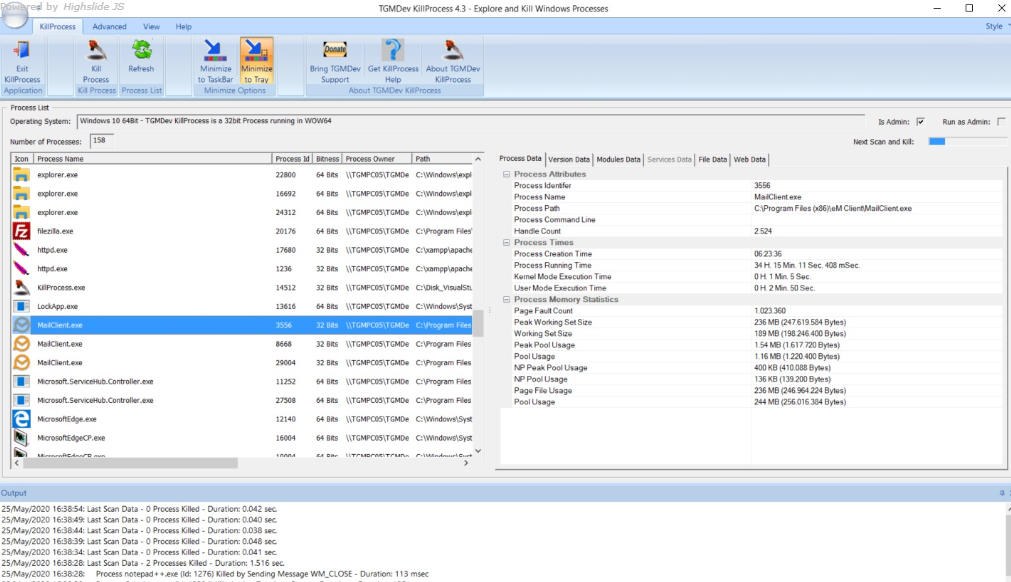The height and width of the screenshot is (582, 1011).
Task: Click the pin icon of the Output panel
Action: pyautogui.click(x=1001, y=493)
